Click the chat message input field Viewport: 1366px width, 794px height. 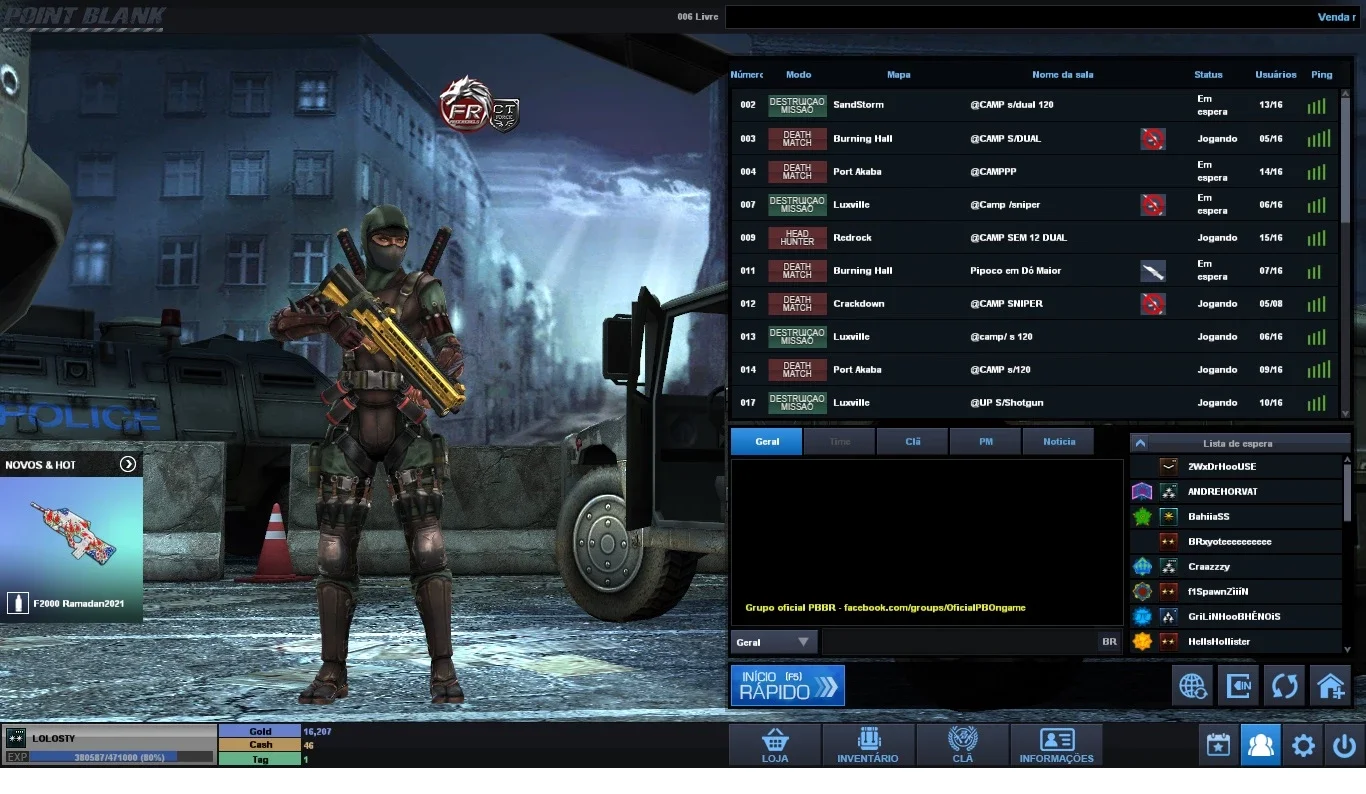click(958, 642)
